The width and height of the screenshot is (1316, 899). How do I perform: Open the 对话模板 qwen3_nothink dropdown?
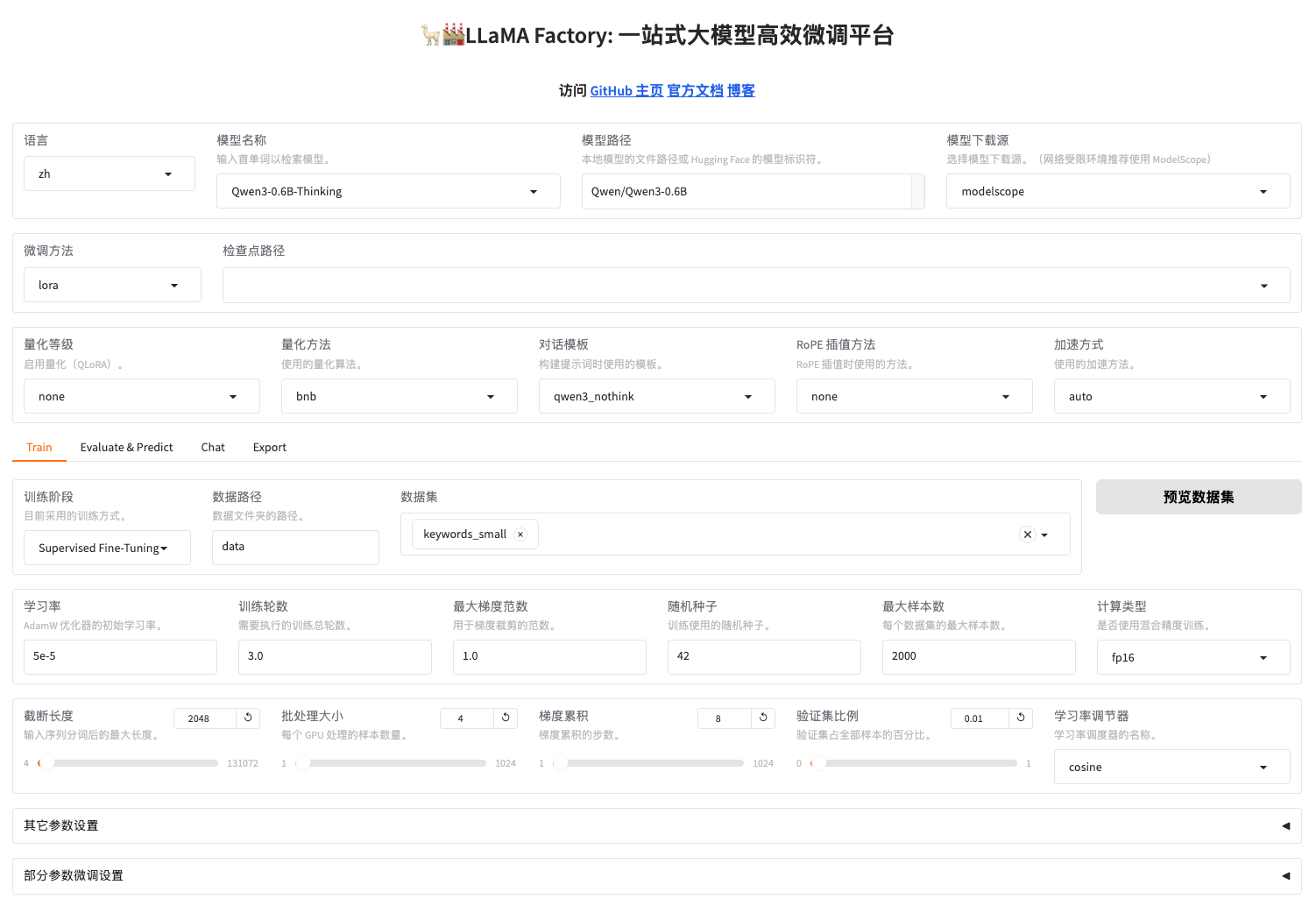[x=657, y=396]
